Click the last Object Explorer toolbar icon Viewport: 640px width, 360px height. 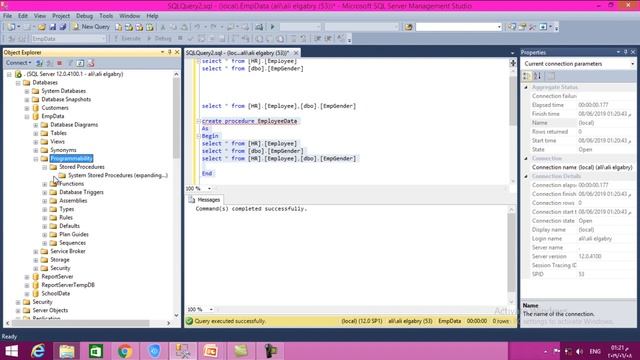(91, 63)
